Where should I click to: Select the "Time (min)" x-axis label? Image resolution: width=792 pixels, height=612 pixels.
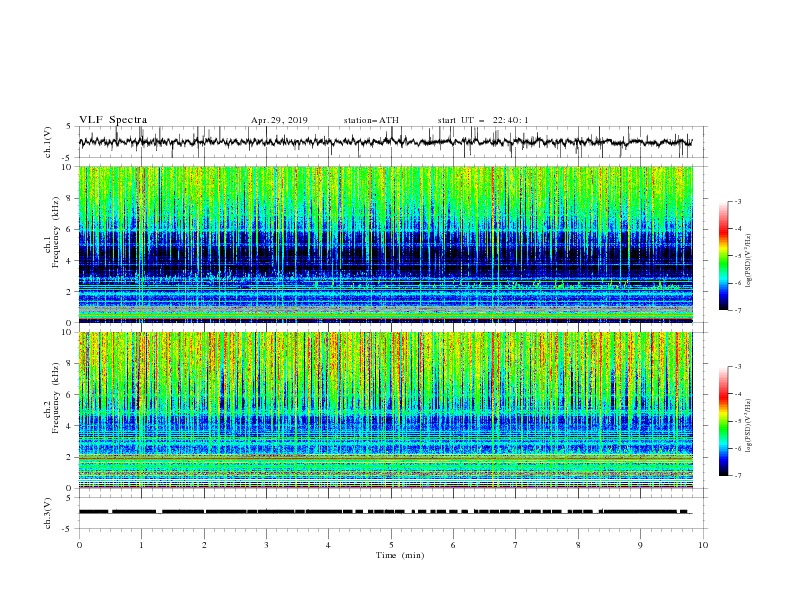(x=400, y=555)
